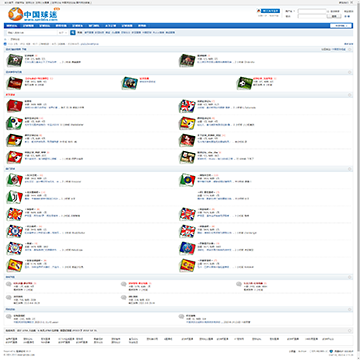Click the username input field
The image size is (360, 360).
coord(312,11)
